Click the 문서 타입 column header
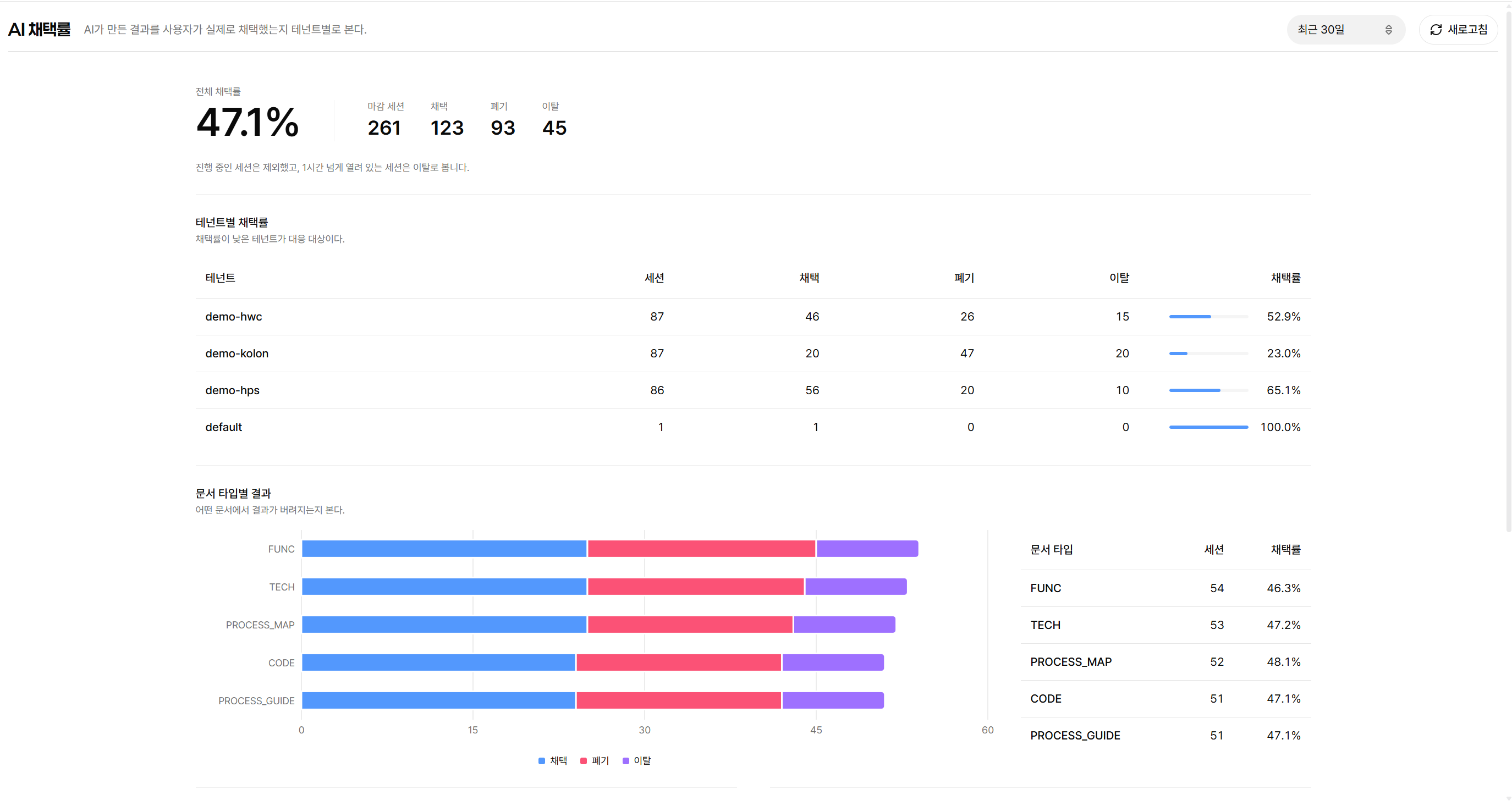 1051,550
